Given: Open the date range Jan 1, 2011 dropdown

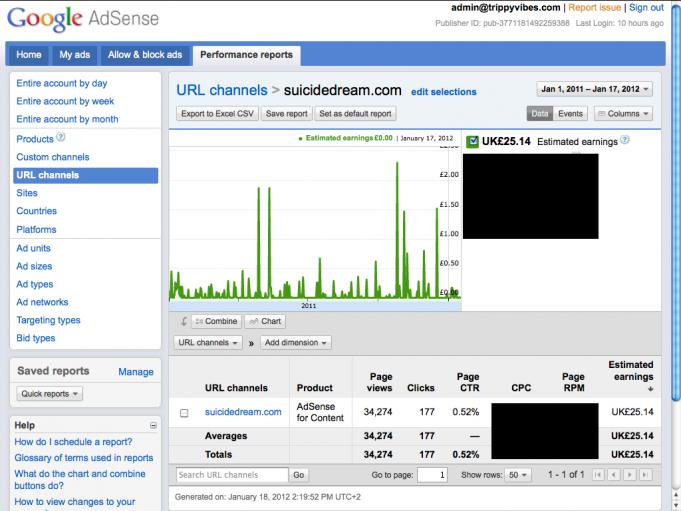Looking at the screenshot, I should point(595,89).
